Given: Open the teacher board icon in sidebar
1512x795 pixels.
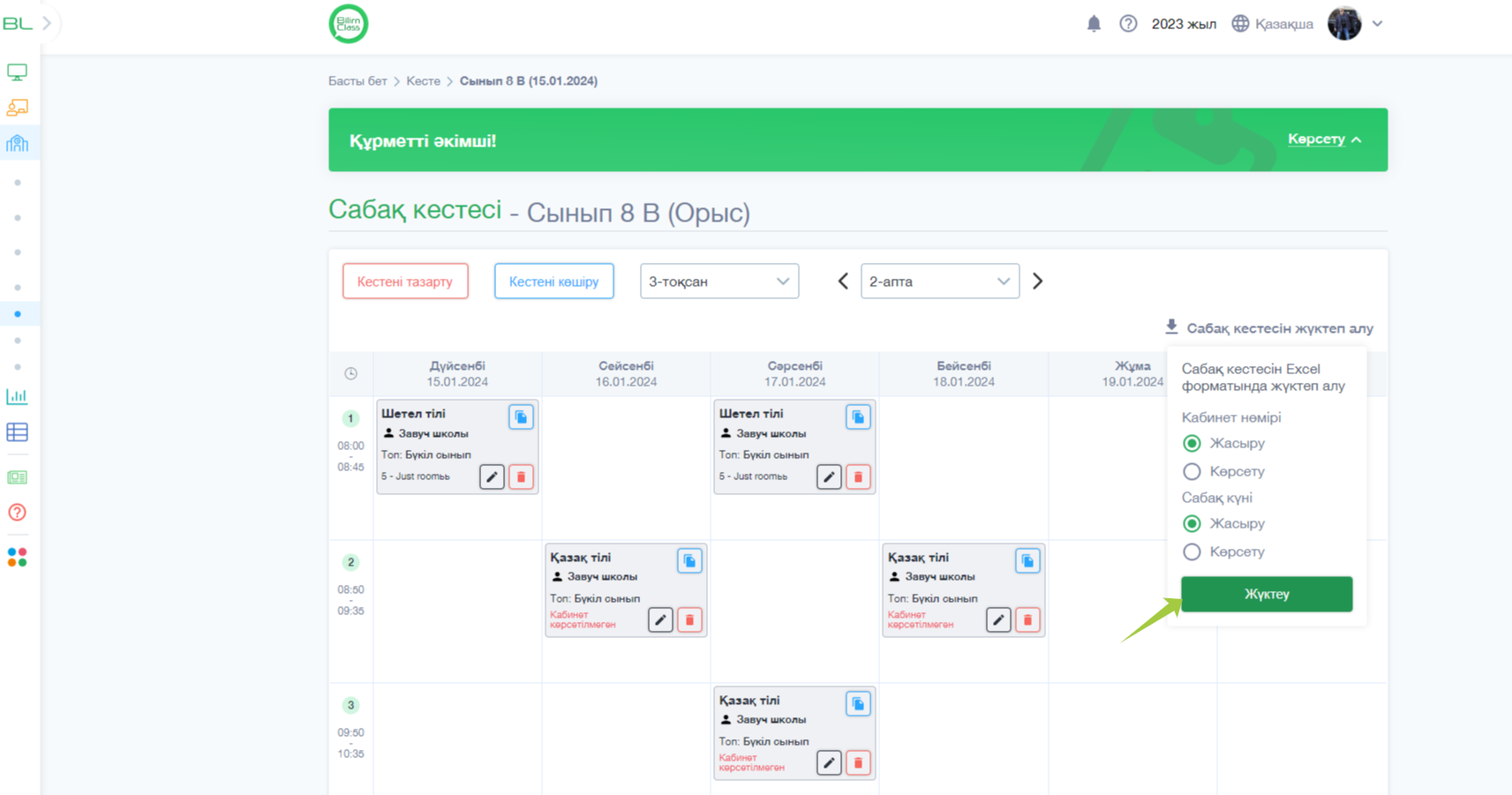Looking at the screenshot, I should pos(17,108).
